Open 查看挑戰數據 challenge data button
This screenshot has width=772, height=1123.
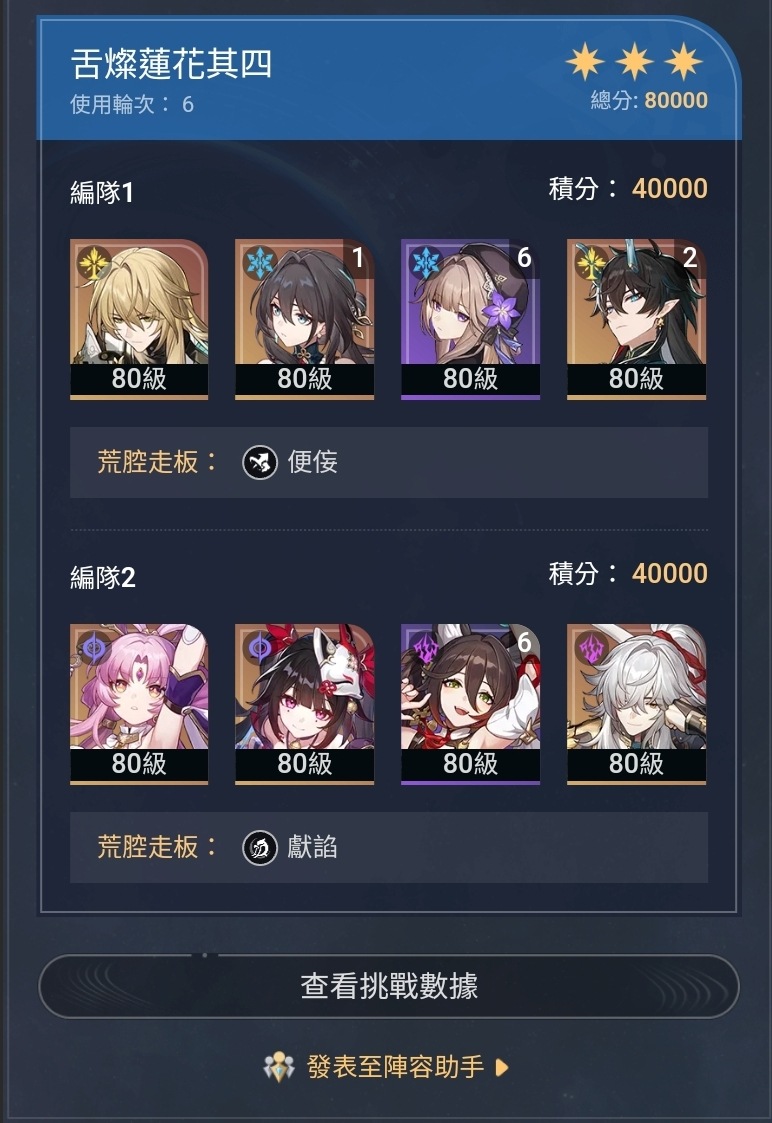point(389,986)
